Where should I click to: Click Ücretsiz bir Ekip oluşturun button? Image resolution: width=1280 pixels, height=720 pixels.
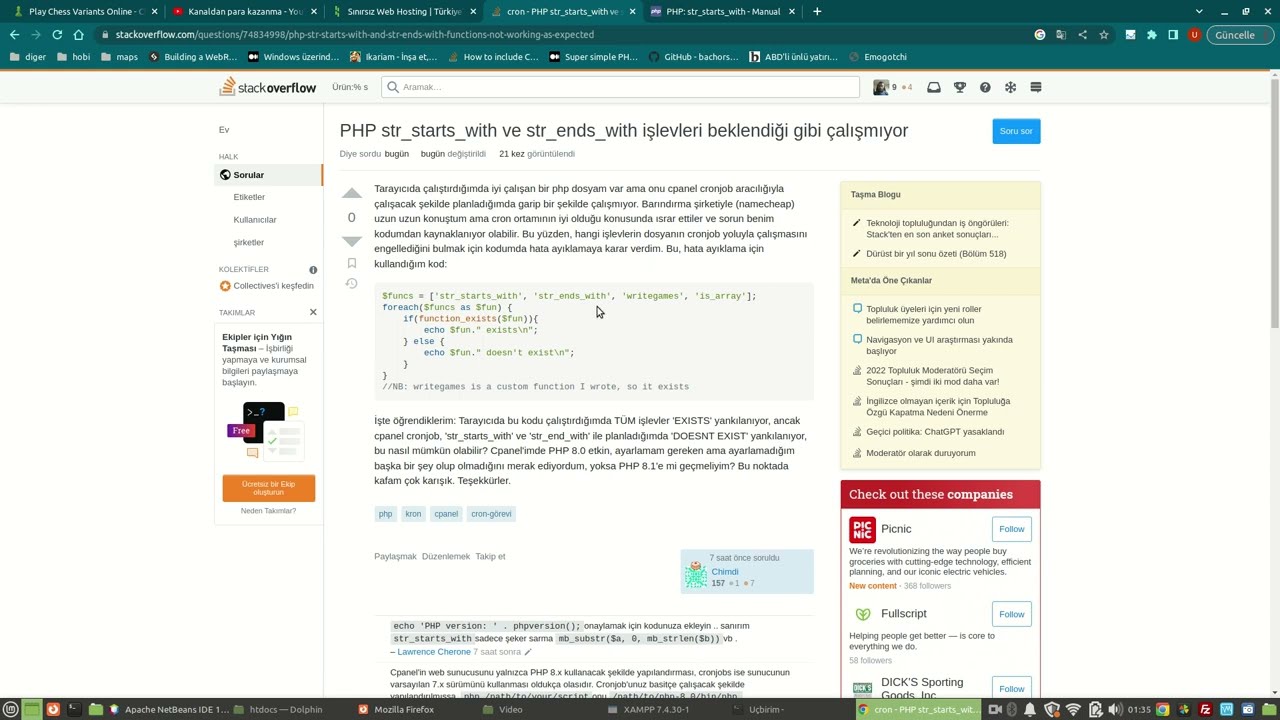(268, 488)
